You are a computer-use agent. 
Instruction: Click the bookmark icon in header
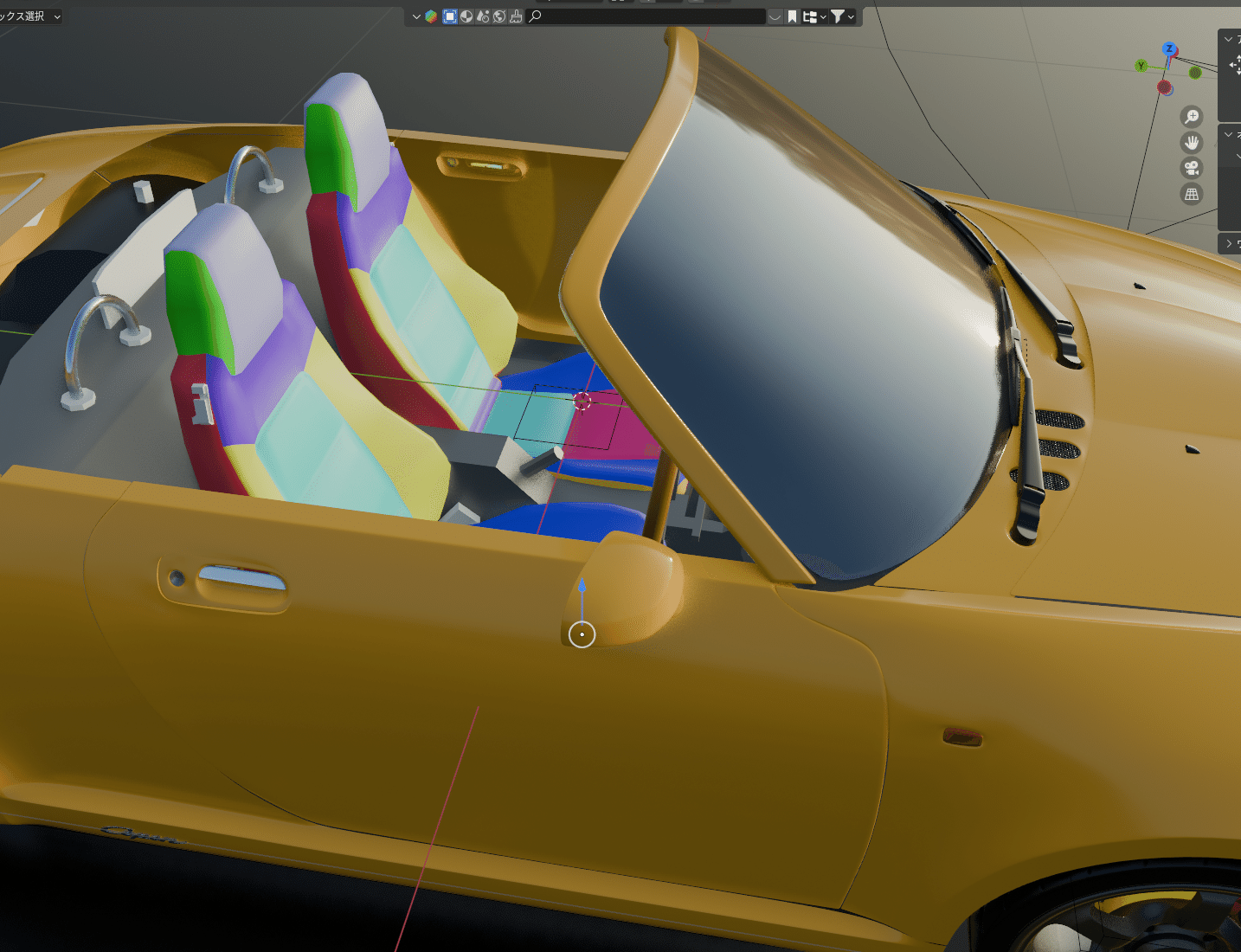(x=792, y=16)
